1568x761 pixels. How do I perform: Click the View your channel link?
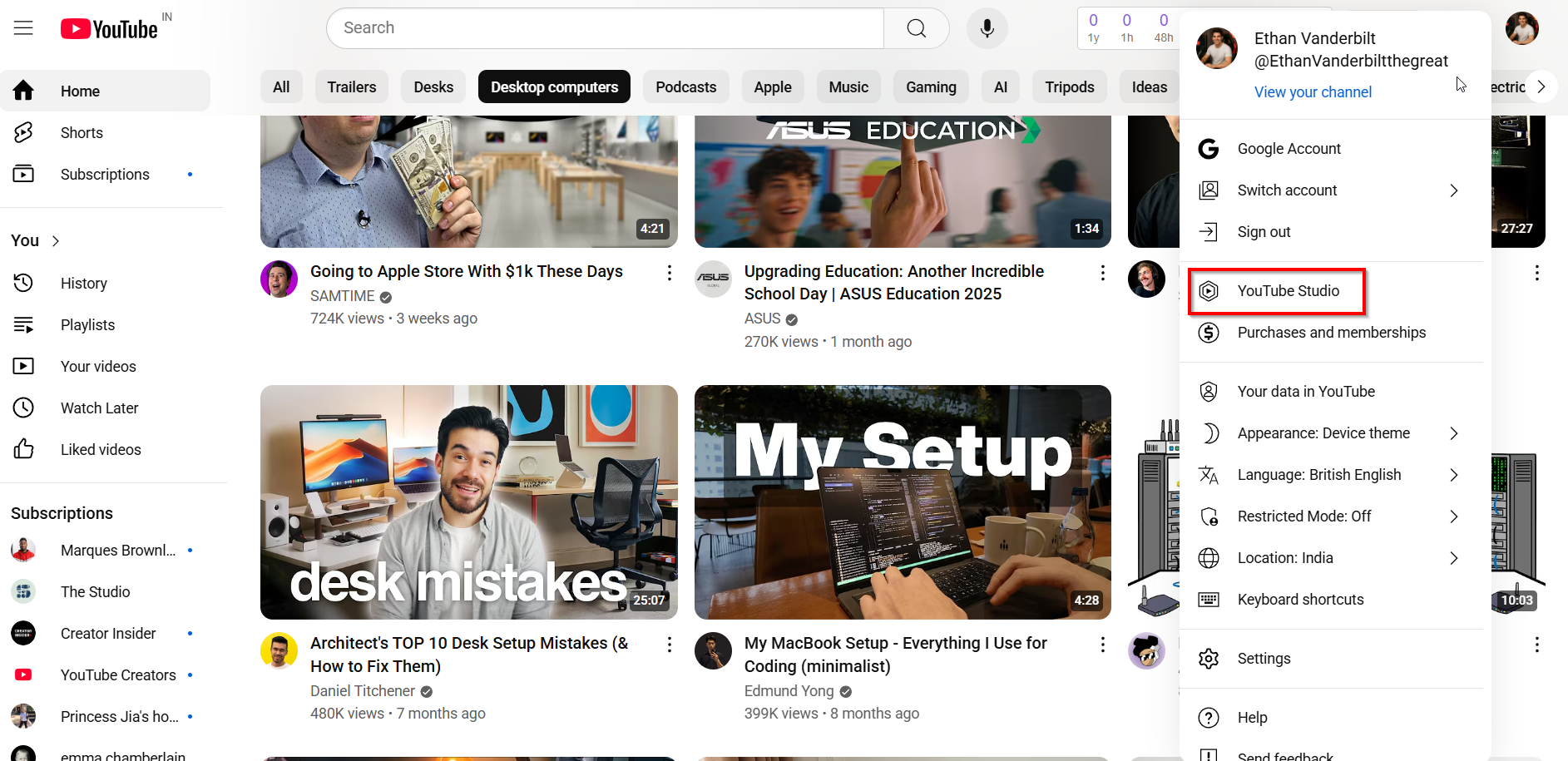coord(1312,91)
